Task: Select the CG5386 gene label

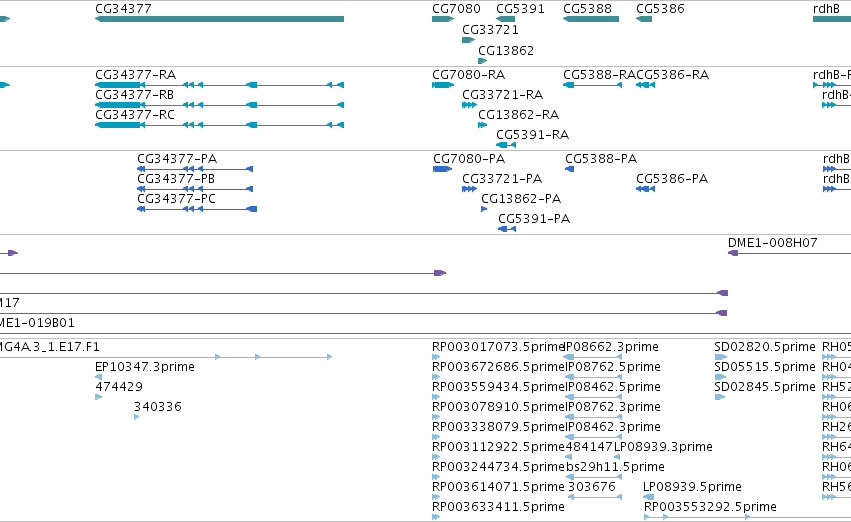Action: (x=660, y=9)
